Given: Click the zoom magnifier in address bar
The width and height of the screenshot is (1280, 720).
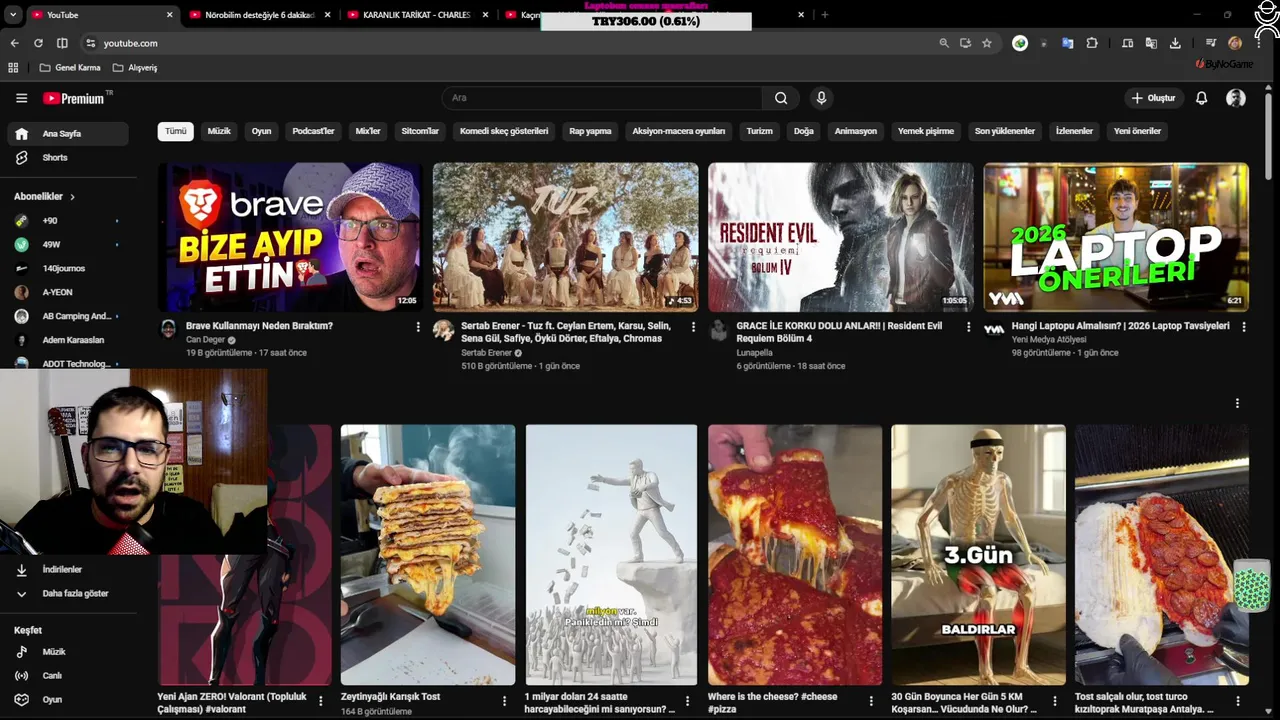Looking at the screenshot, I should 944,43.
